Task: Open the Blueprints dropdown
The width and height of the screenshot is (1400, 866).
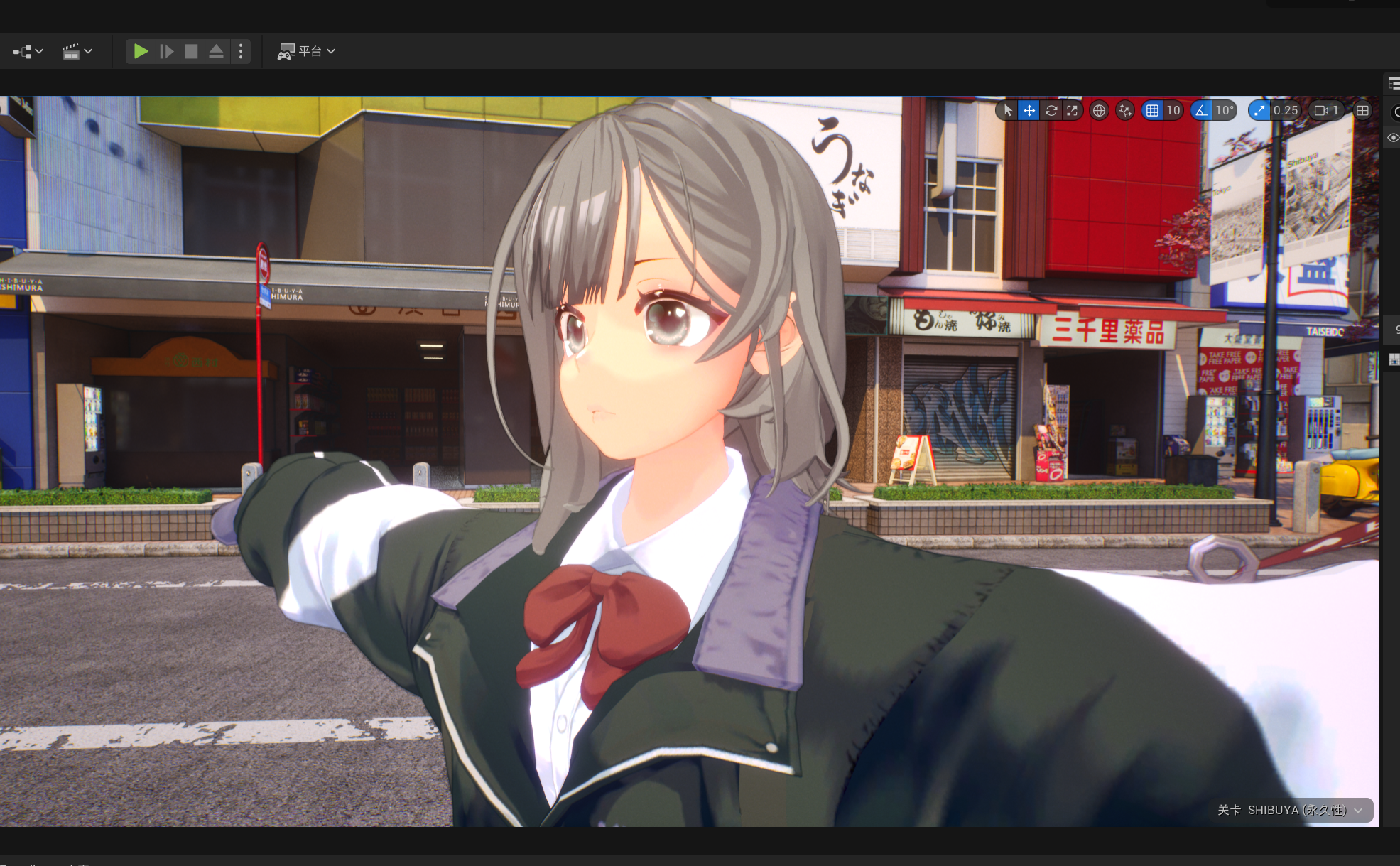Action: coord(28,51)
